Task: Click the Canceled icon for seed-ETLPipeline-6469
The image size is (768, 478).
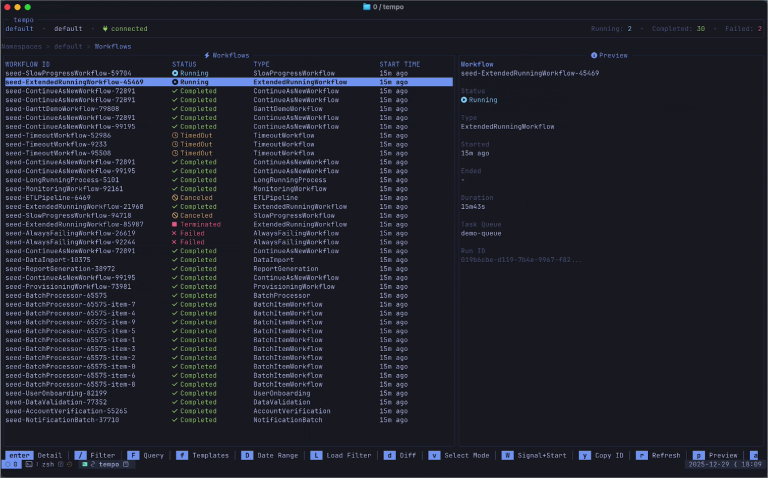Action: click(175, 197)
